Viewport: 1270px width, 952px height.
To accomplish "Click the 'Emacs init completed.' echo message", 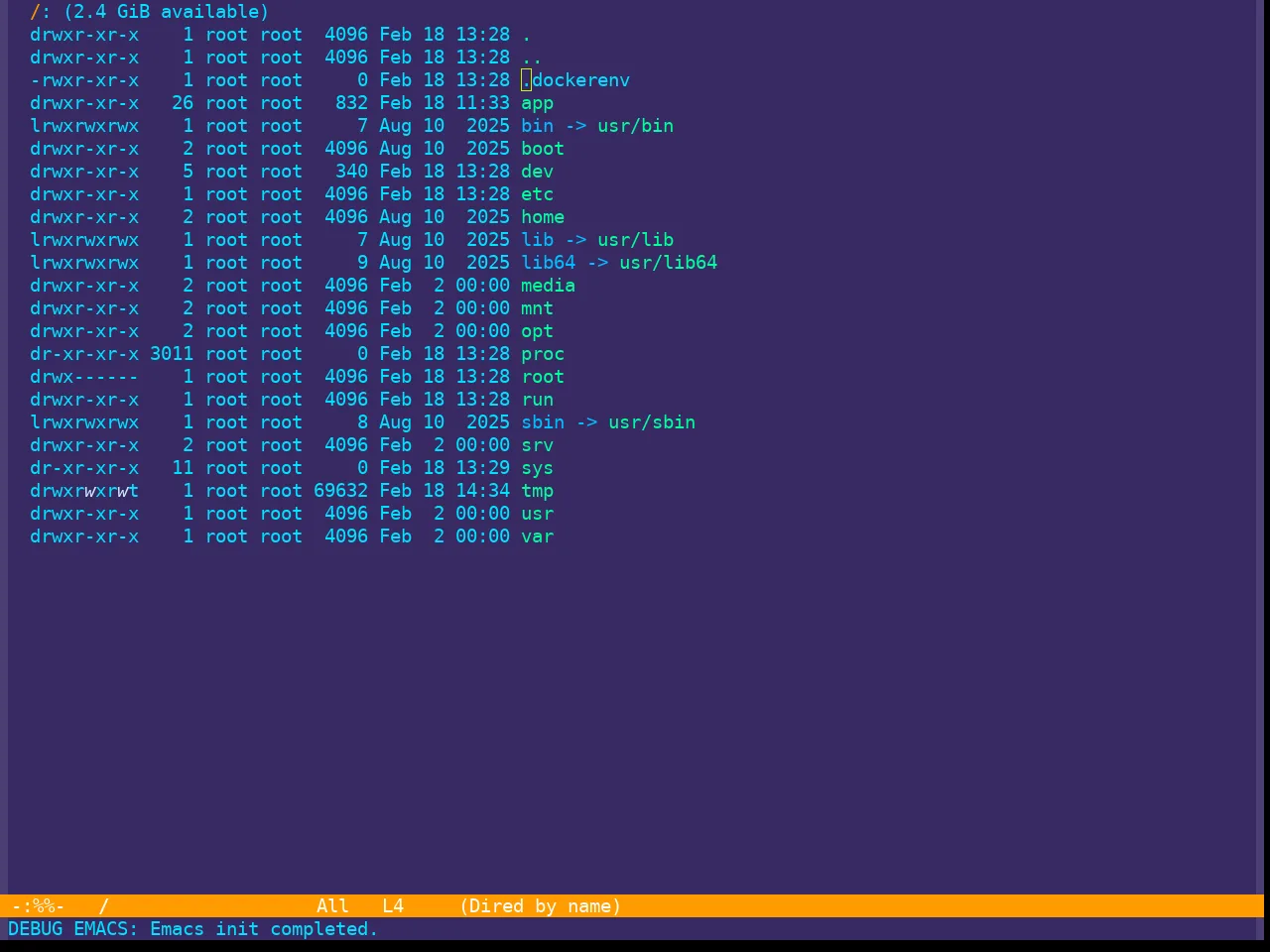I will coord(264,929).
